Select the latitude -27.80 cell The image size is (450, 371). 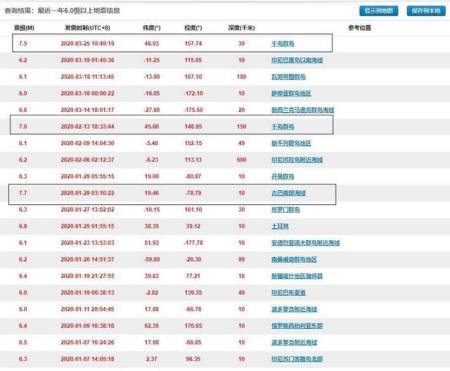152,110
